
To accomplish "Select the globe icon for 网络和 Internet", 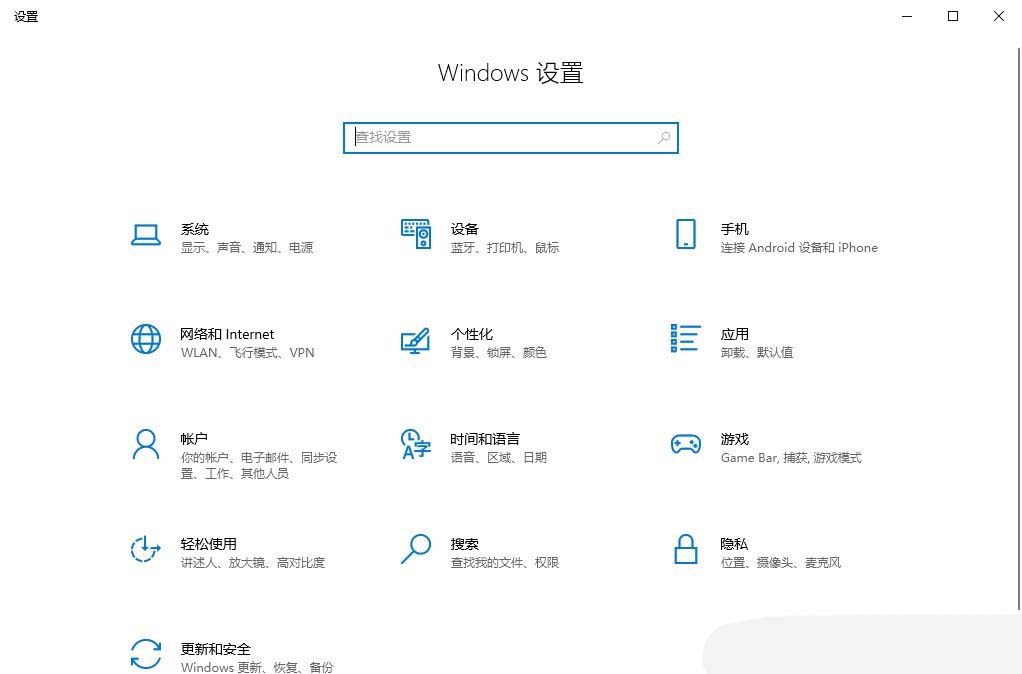I will click(146, 339).
